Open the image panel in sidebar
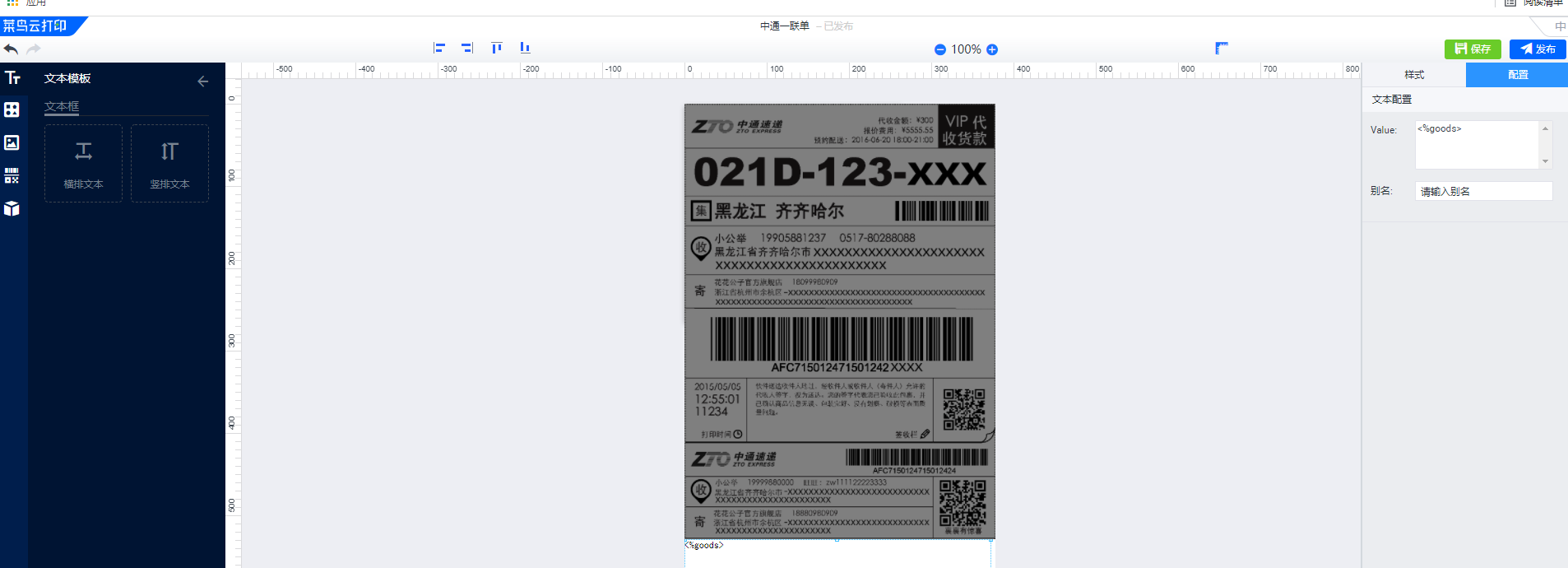This screenshot has width=1568, height=568. click(12, 142)
